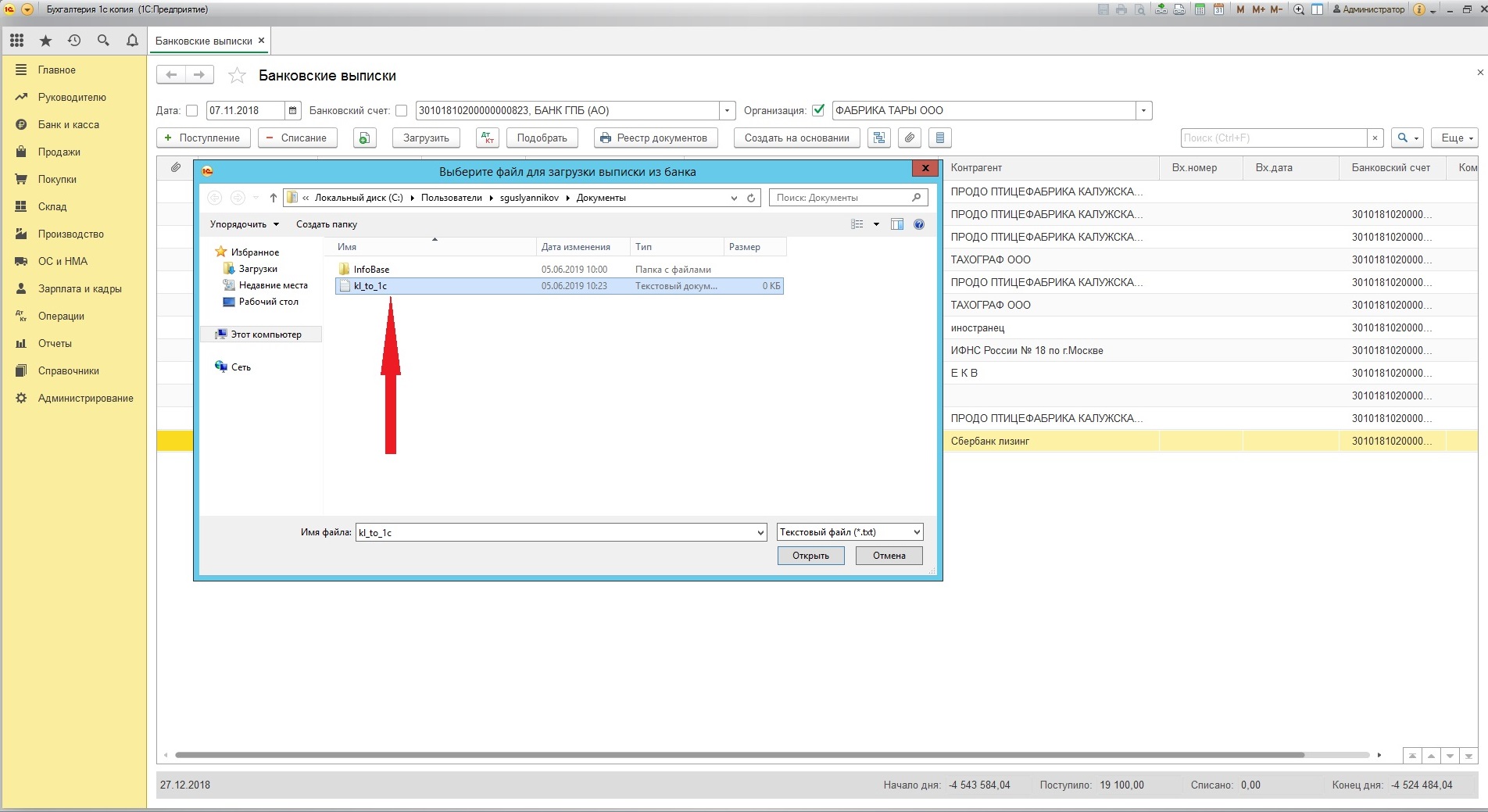The height and width of the screenshot is (812, 1488).
Task: Open the Отчеты section
Action: pyautogui.click(x=55, y=343)
